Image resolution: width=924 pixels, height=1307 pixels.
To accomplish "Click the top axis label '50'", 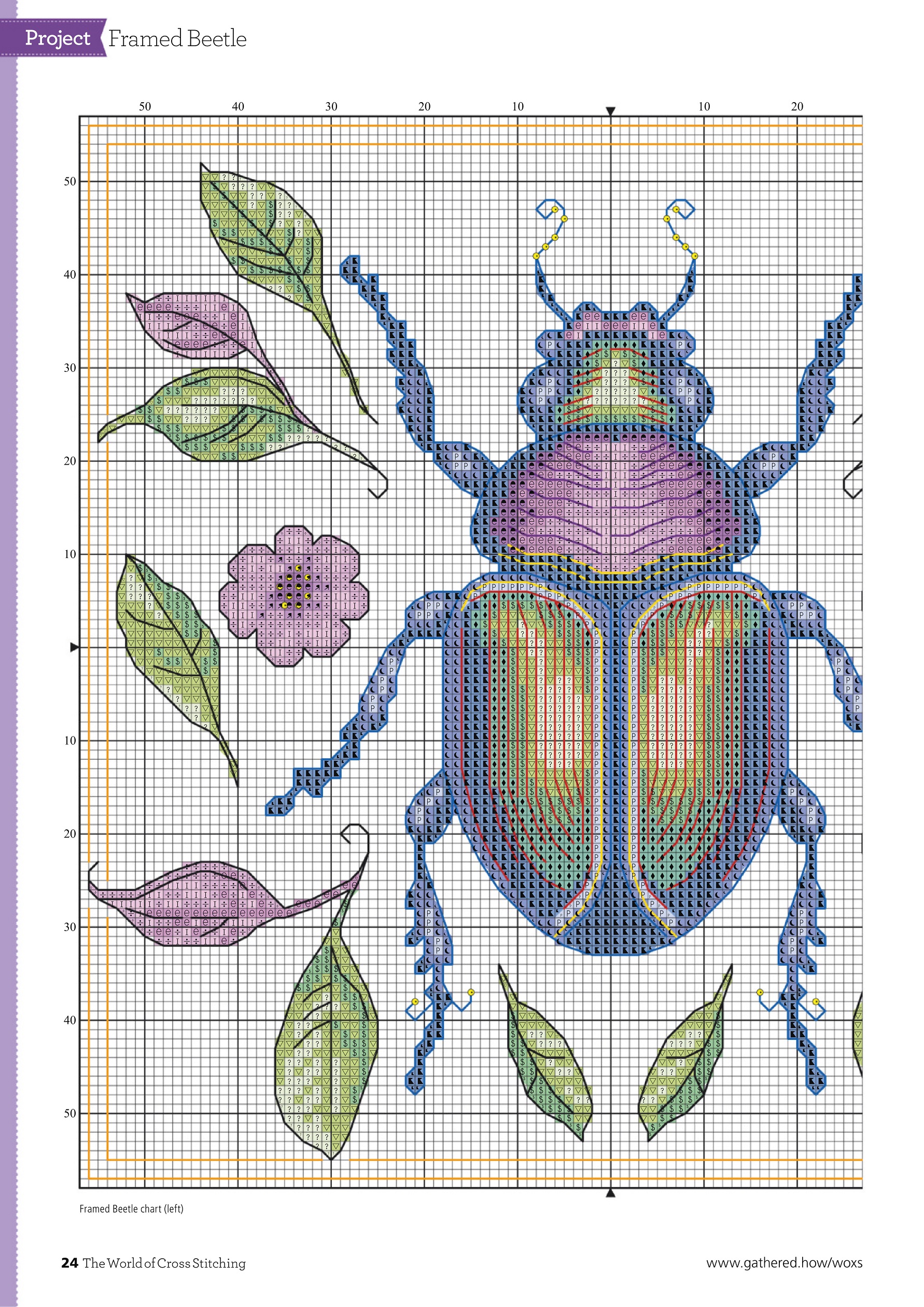I will (145, 106).
